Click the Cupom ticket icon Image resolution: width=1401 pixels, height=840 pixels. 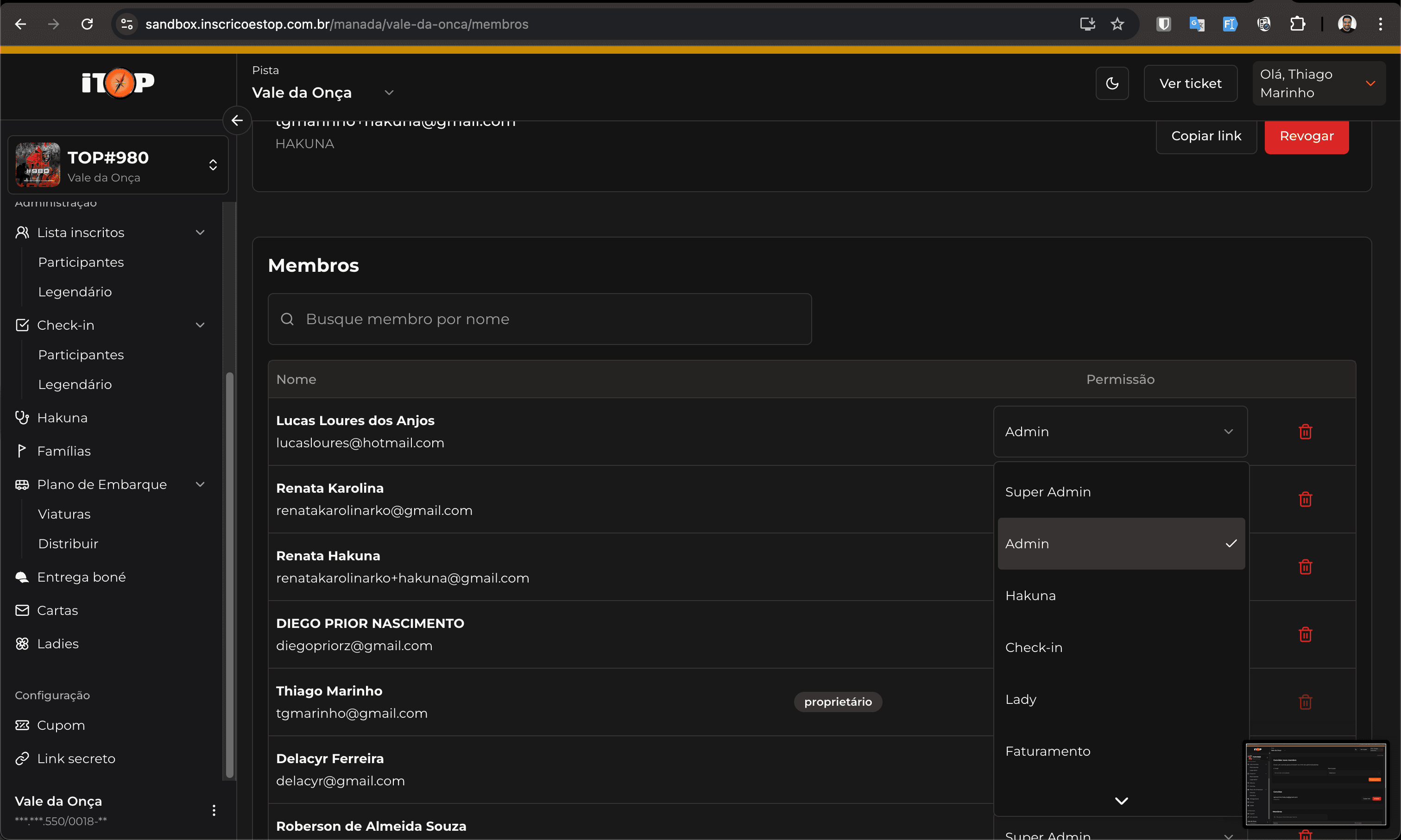[22, 725]
